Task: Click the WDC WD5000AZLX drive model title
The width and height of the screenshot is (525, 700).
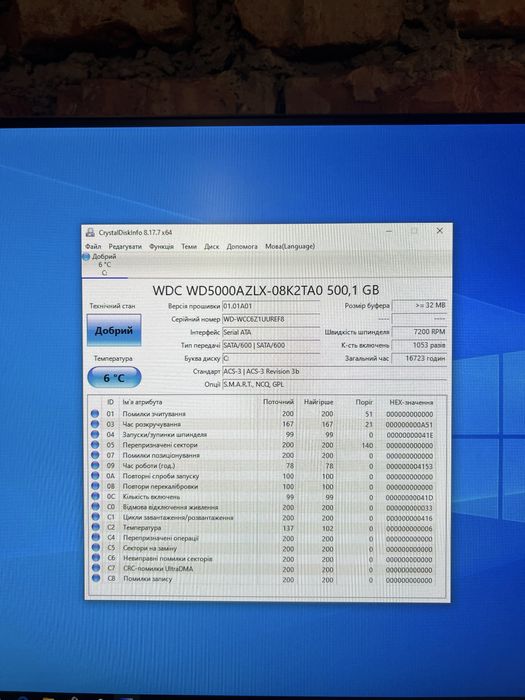Action: pos(266,290)
